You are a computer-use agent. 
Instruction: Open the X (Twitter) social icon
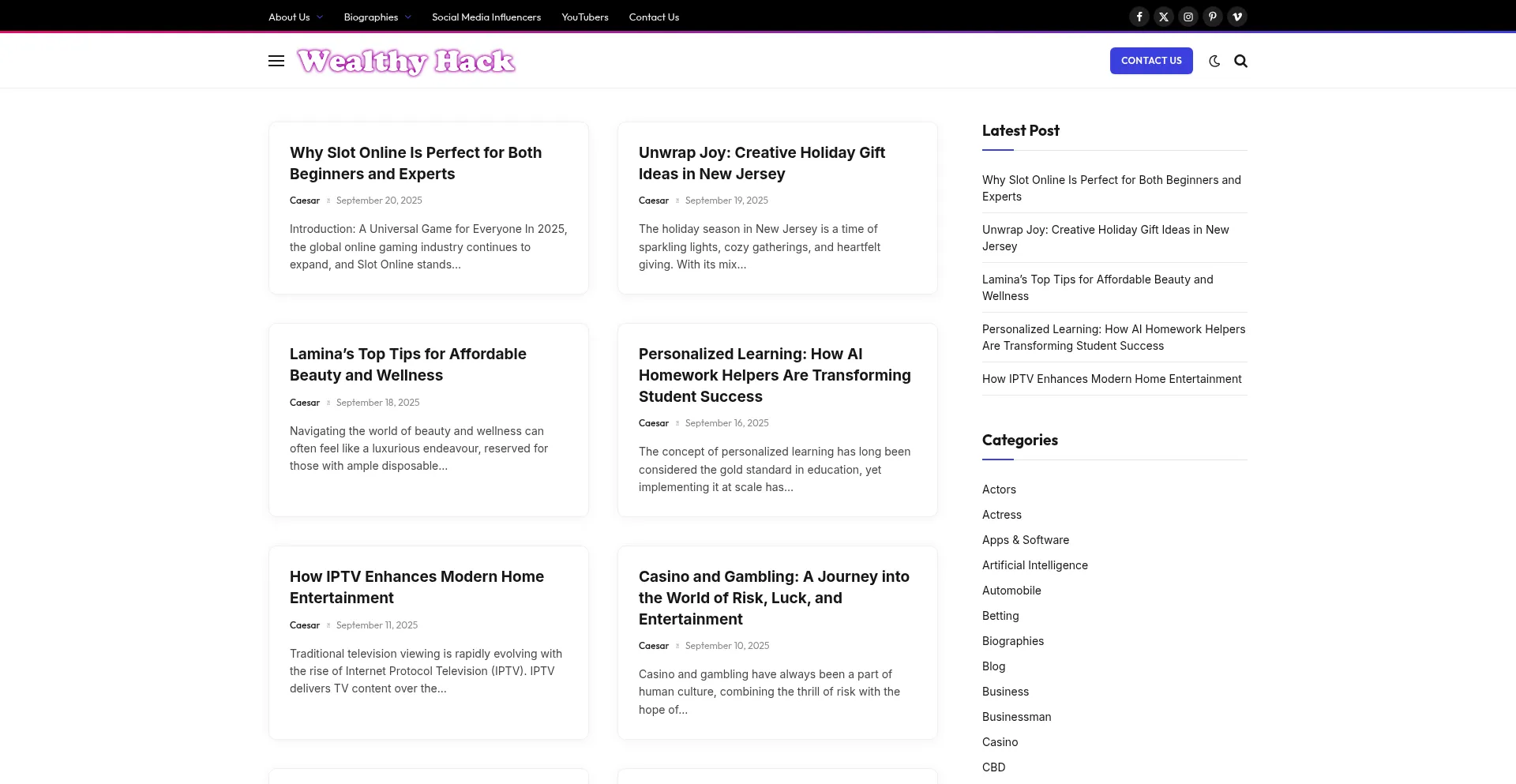(x=1163, y=17)
